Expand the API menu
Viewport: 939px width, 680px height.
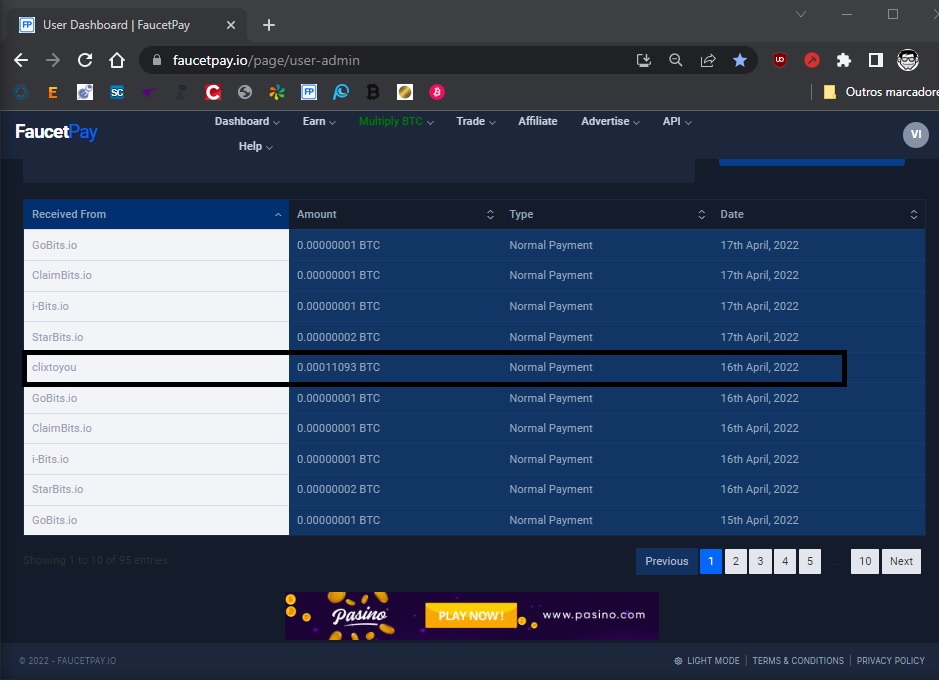click(677, 122)
